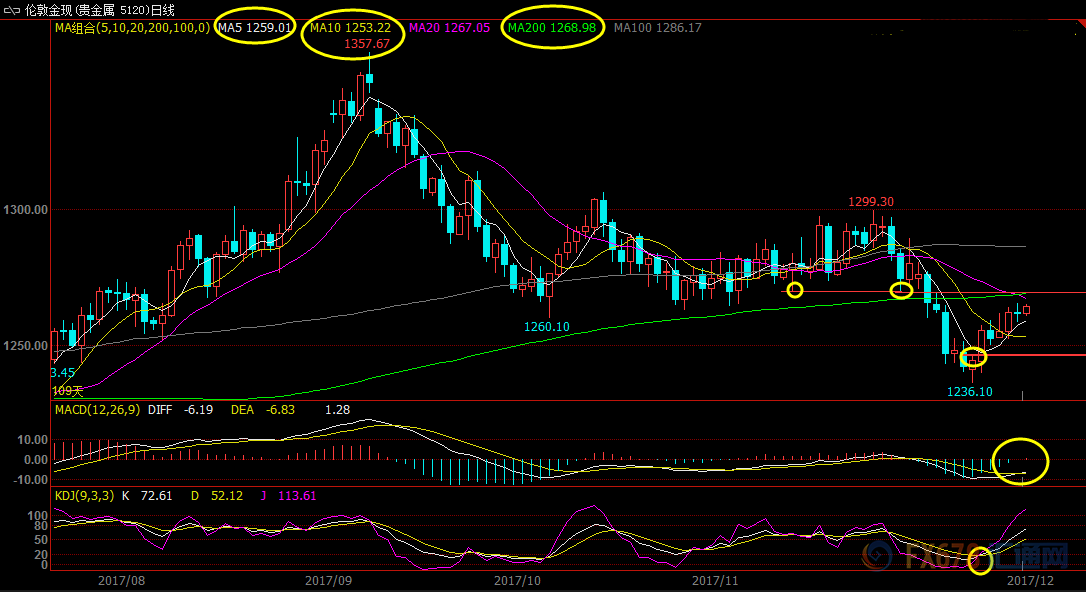Click the large yellow circle on MACD crossover

[1020, 460]
